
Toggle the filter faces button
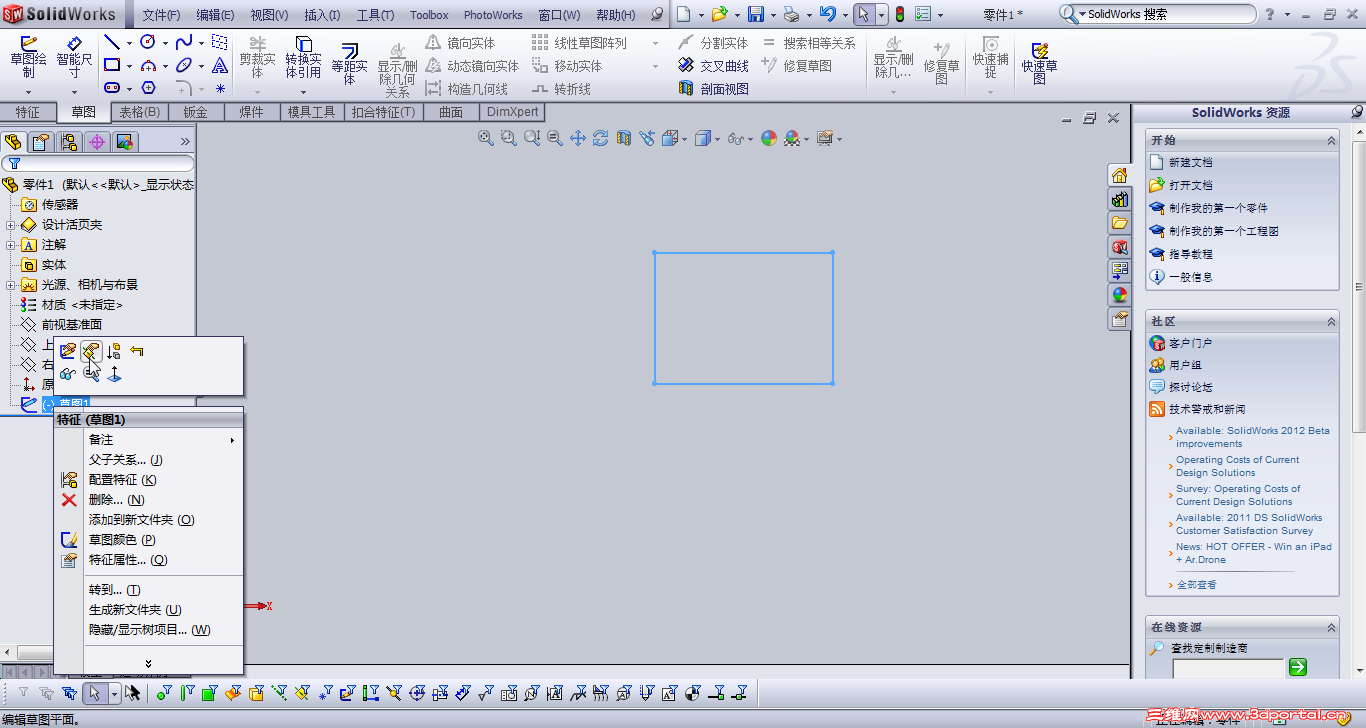click(210, 692)
